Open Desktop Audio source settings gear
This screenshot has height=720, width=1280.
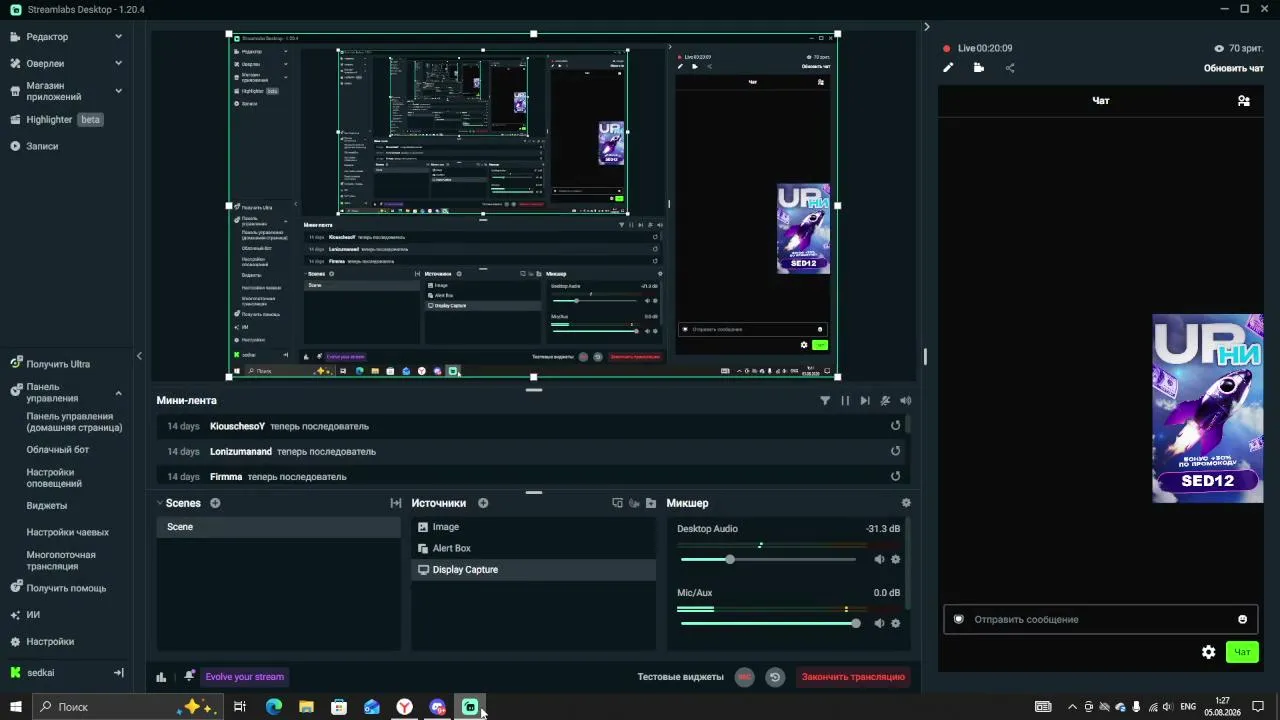click(x=895, y=560)
